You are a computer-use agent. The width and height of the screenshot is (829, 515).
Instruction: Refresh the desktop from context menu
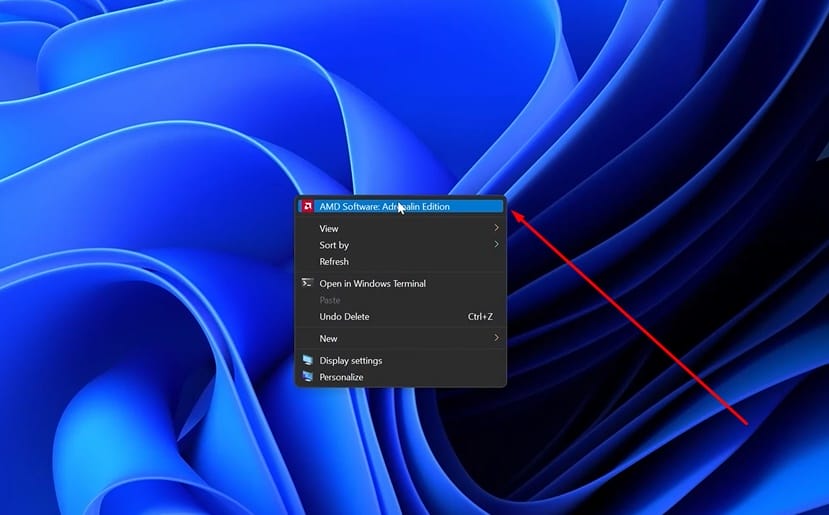coord(334,262)
